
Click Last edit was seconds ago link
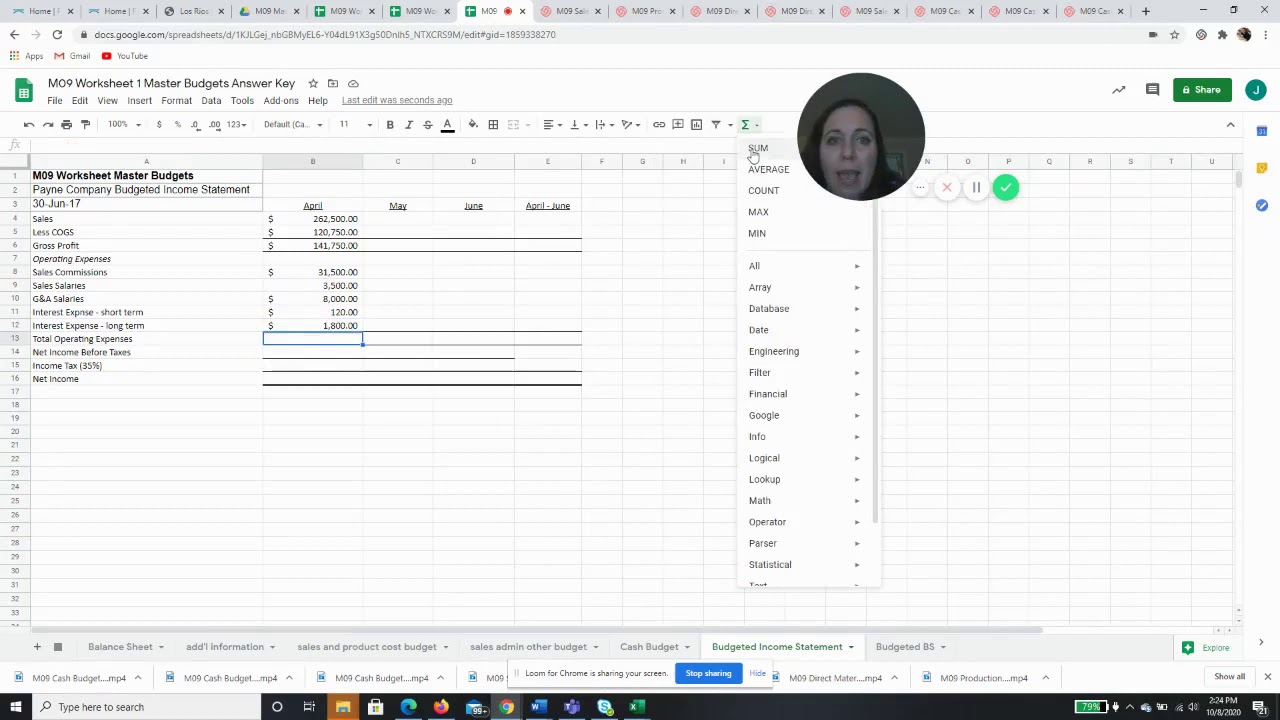point(397,100)
